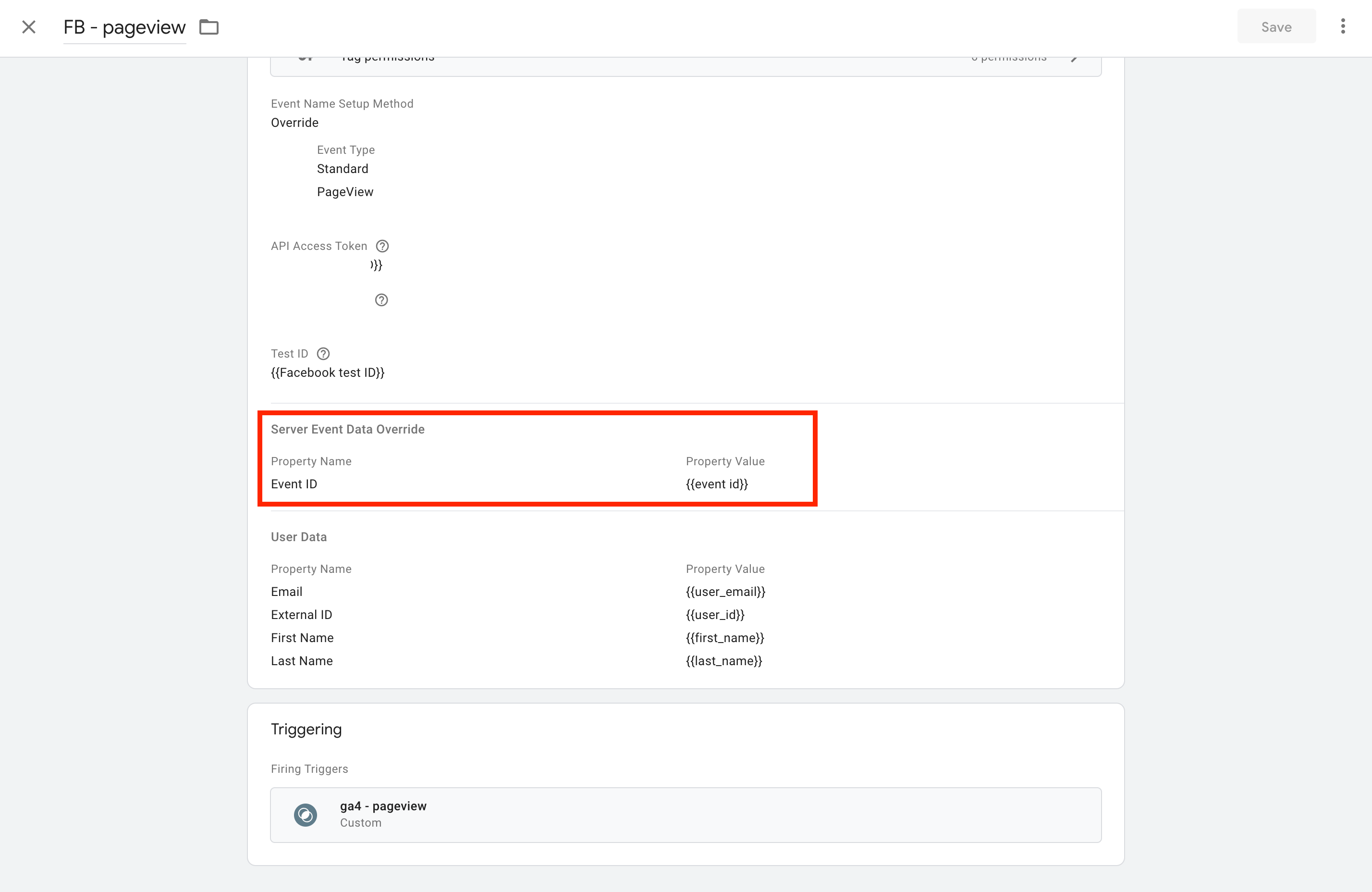Click the {{Facebook test ID}} value
1372x892 pixels.
[x=328, y=372]
